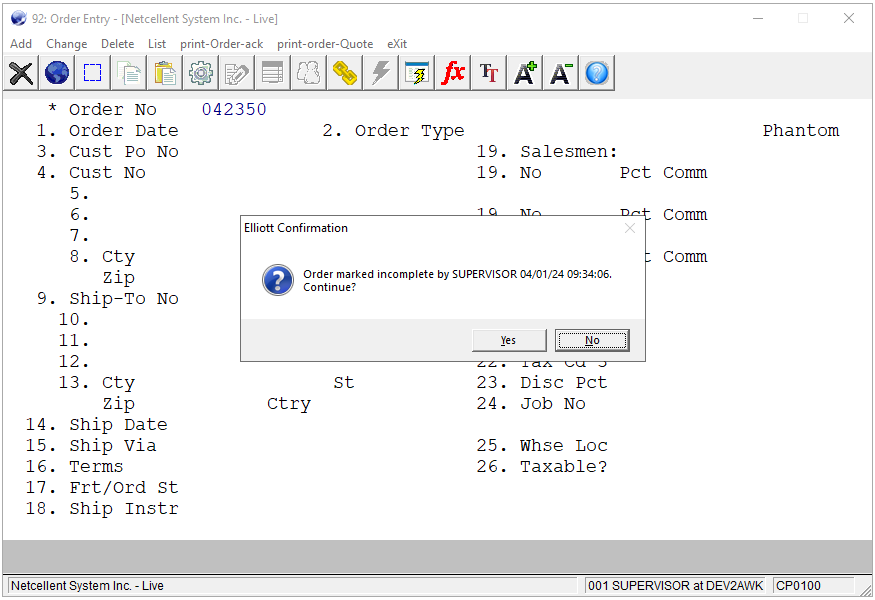Open the red fx function icon

[453, 73]
